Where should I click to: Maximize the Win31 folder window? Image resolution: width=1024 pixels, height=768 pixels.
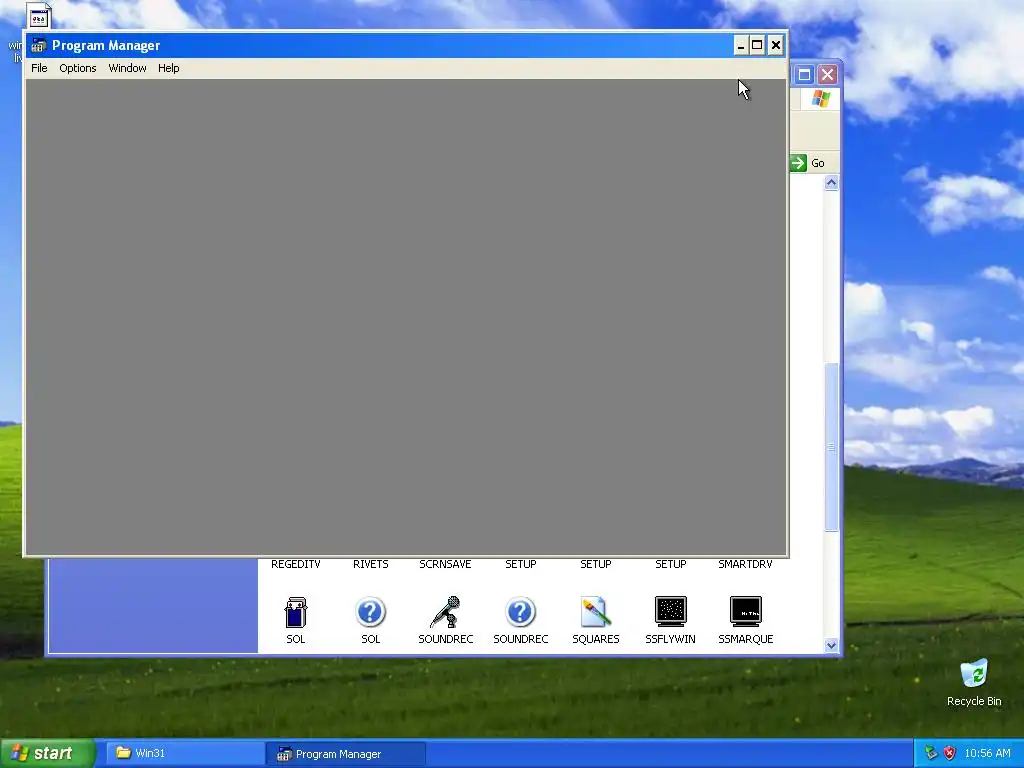point(805,74)
